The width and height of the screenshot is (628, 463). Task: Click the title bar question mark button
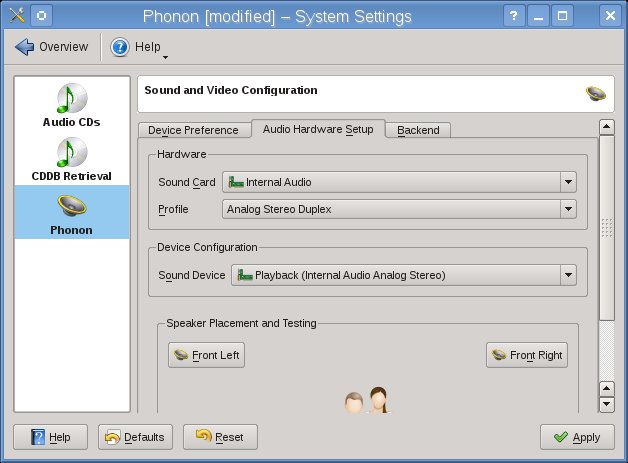(514, 16)
